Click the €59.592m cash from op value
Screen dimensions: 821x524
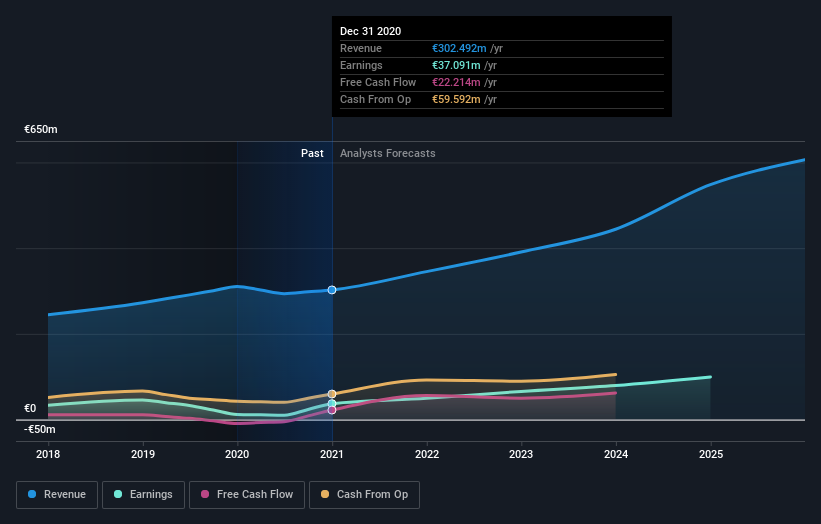coord(456,99)
